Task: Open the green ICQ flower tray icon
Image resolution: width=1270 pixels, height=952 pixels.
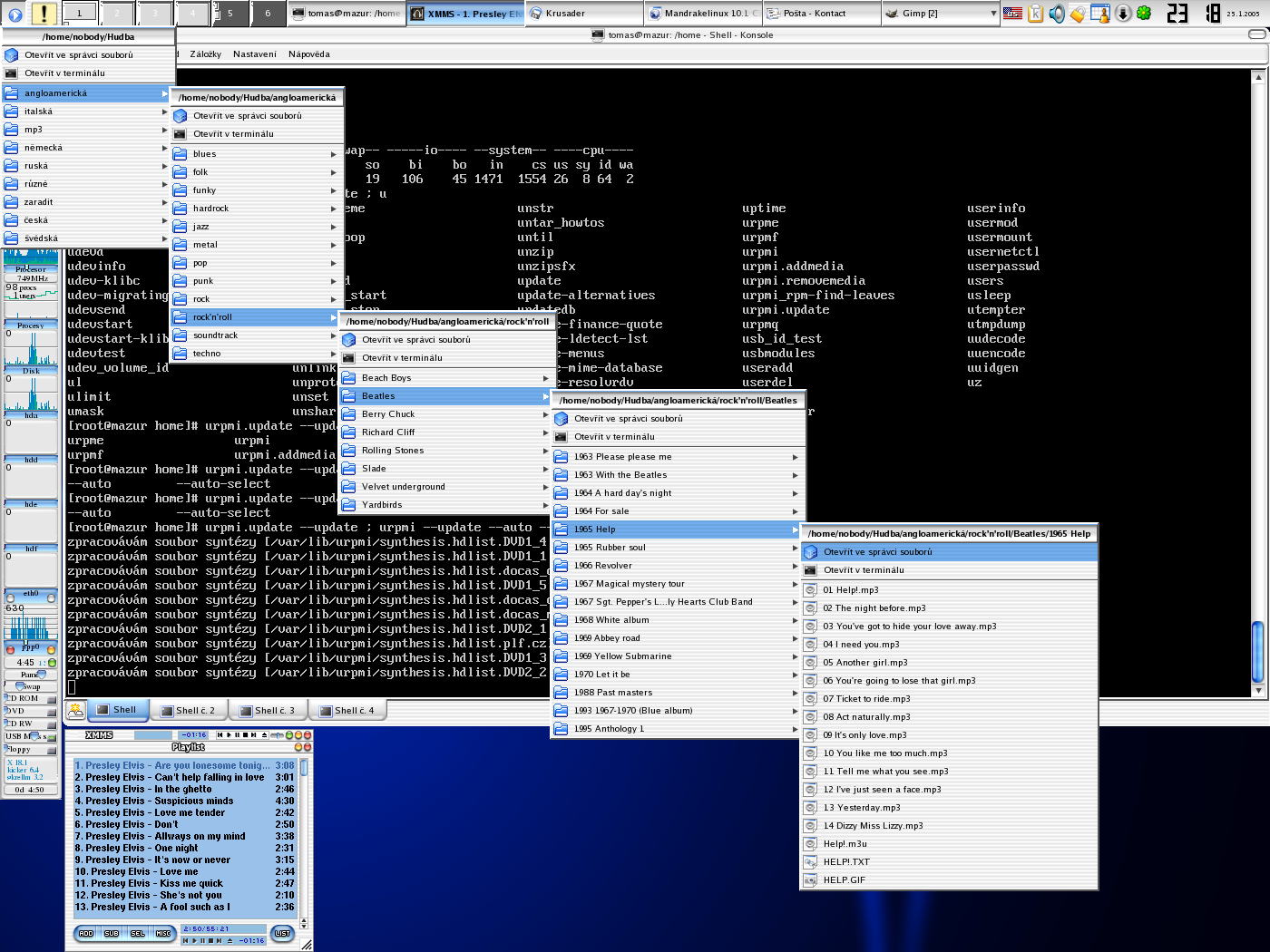Action: 1144,14
